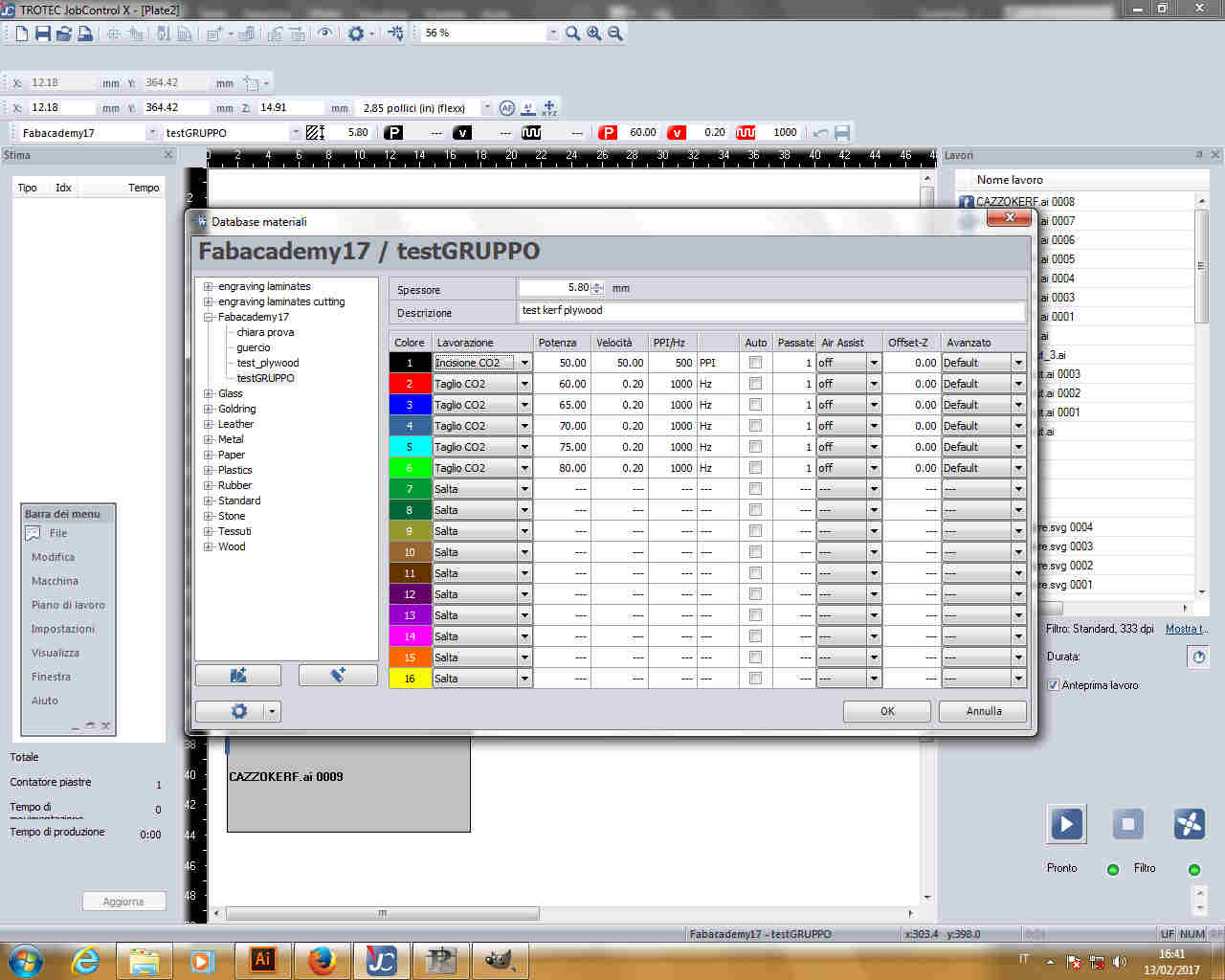
Task: Click the magnifier zoom icon
Action: (x=572, y=33)
